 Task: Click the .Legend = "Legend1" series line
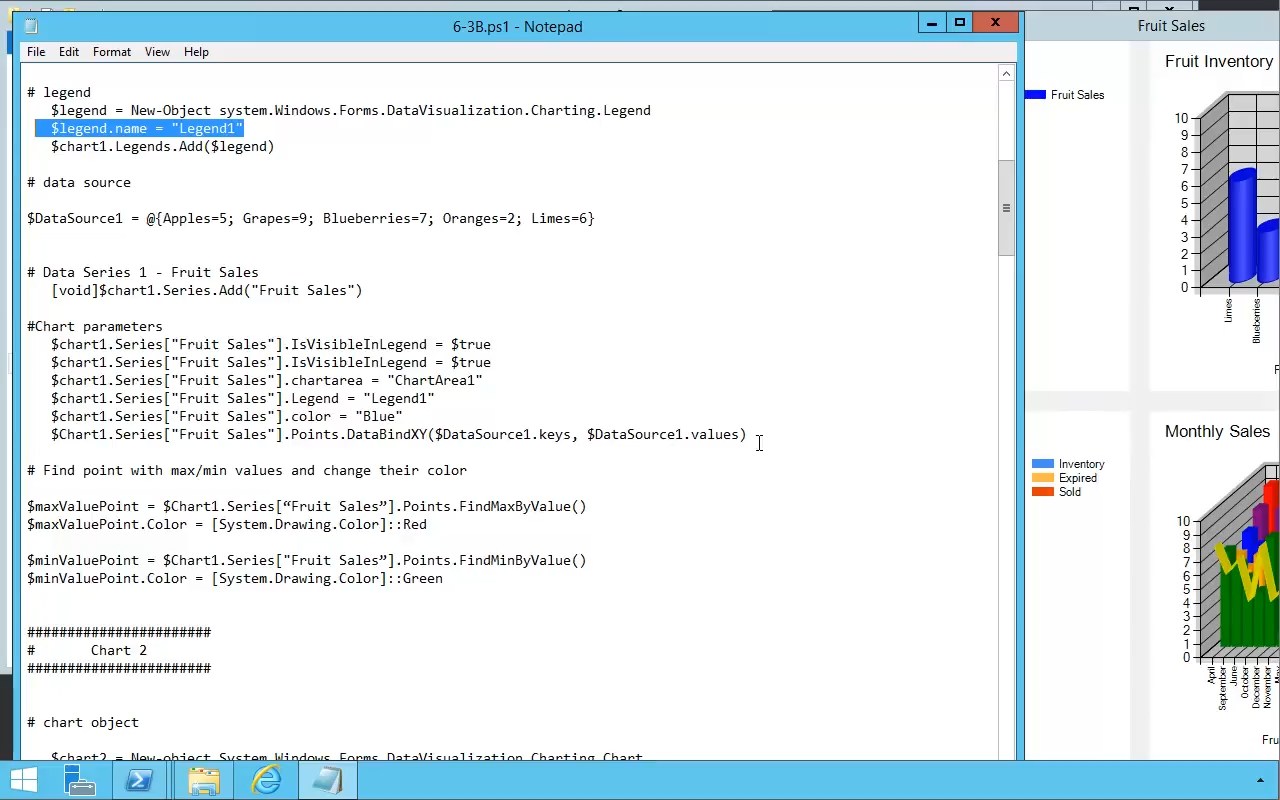pos(243,398)
